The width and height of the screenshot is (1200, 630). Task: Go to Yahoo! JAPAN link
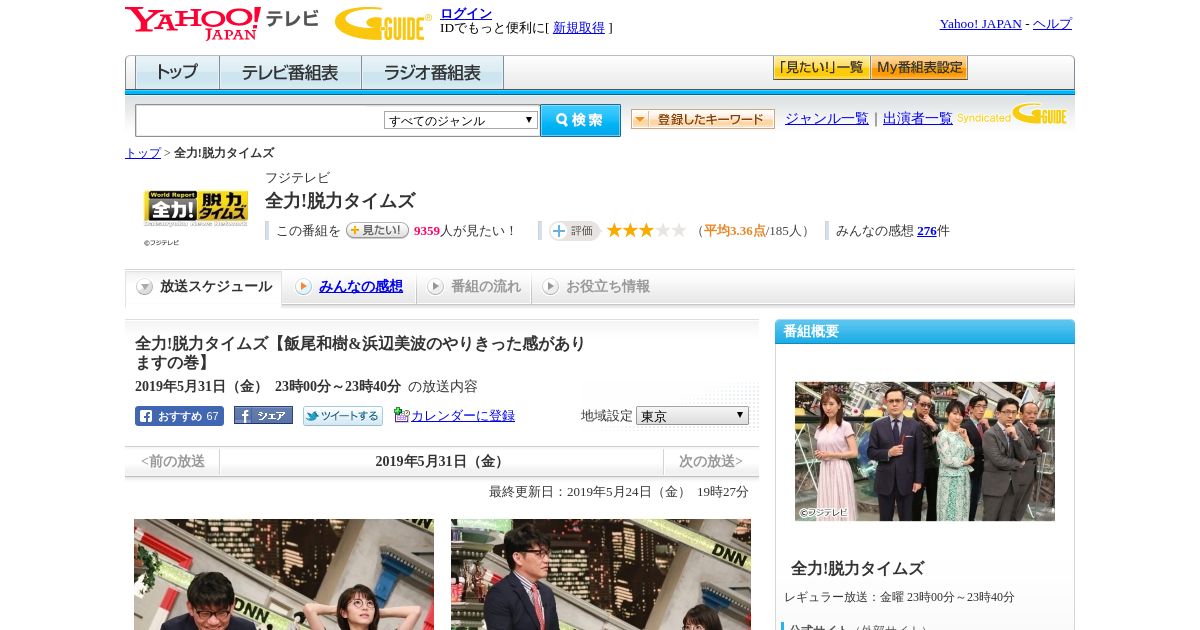(x=981, y=24)
